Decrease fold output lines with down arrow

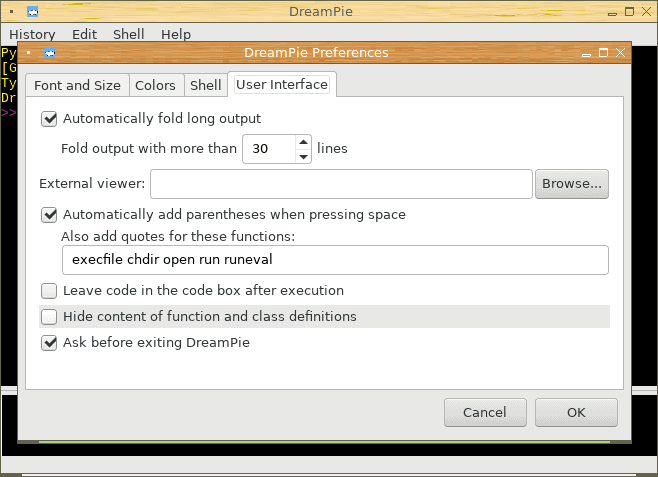point(303,156)
